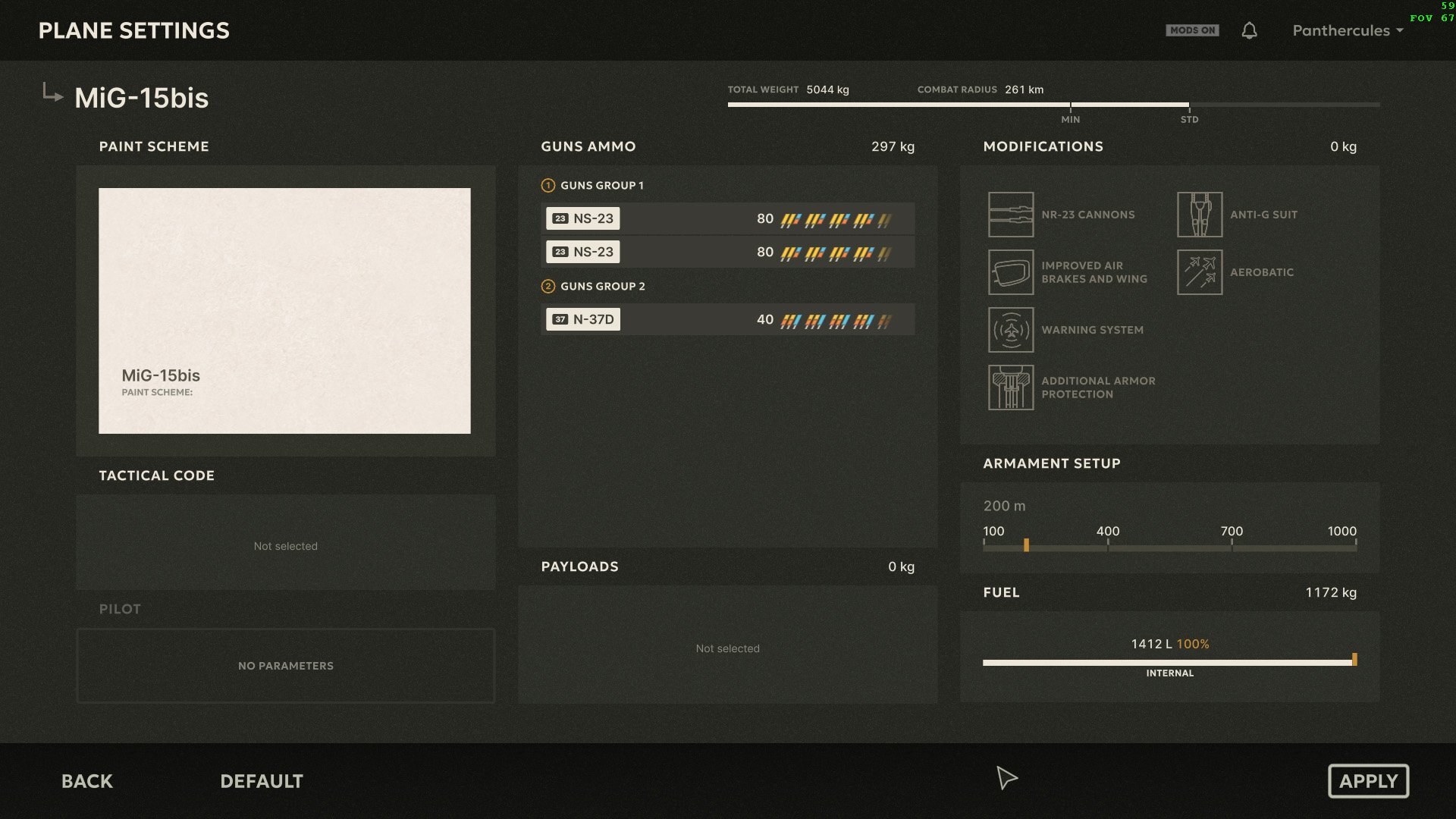Click the AEROBATIC label
The width and height of the screenshot is (1456, 819).
pyautogui.click(x=1262, y=272)
